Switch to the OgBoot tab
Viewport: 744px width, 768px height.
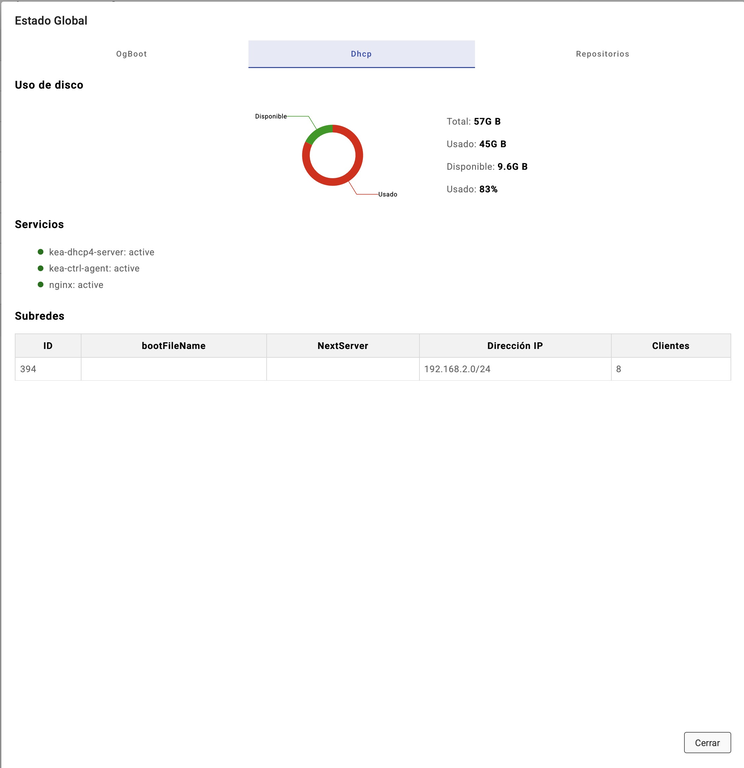pyautogui.click(x=131, y=54)
